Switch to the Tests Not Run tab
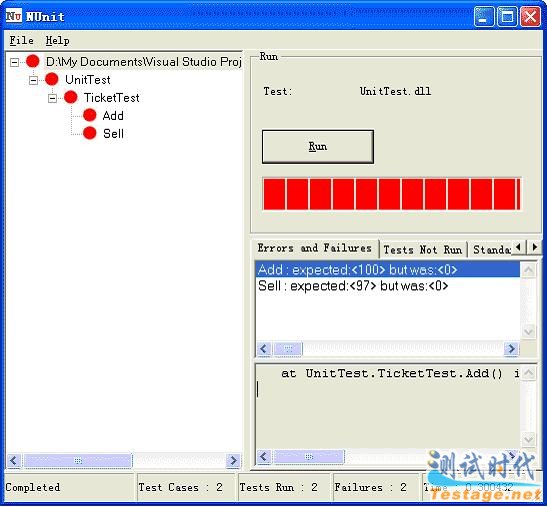The width and height of the screenshot is (547, 507). [x=423, y=249]
